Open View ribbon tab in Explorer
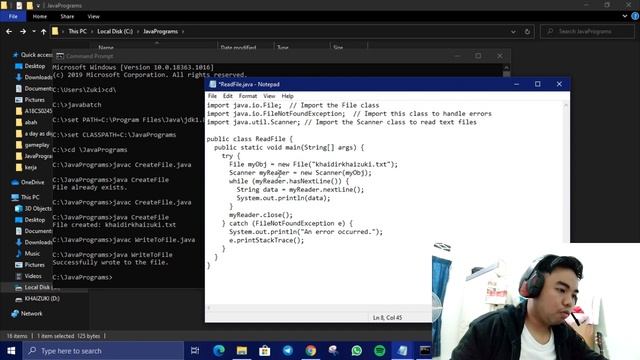The height and width of the screenshot is (360, 640). click(x=93, y=16)
